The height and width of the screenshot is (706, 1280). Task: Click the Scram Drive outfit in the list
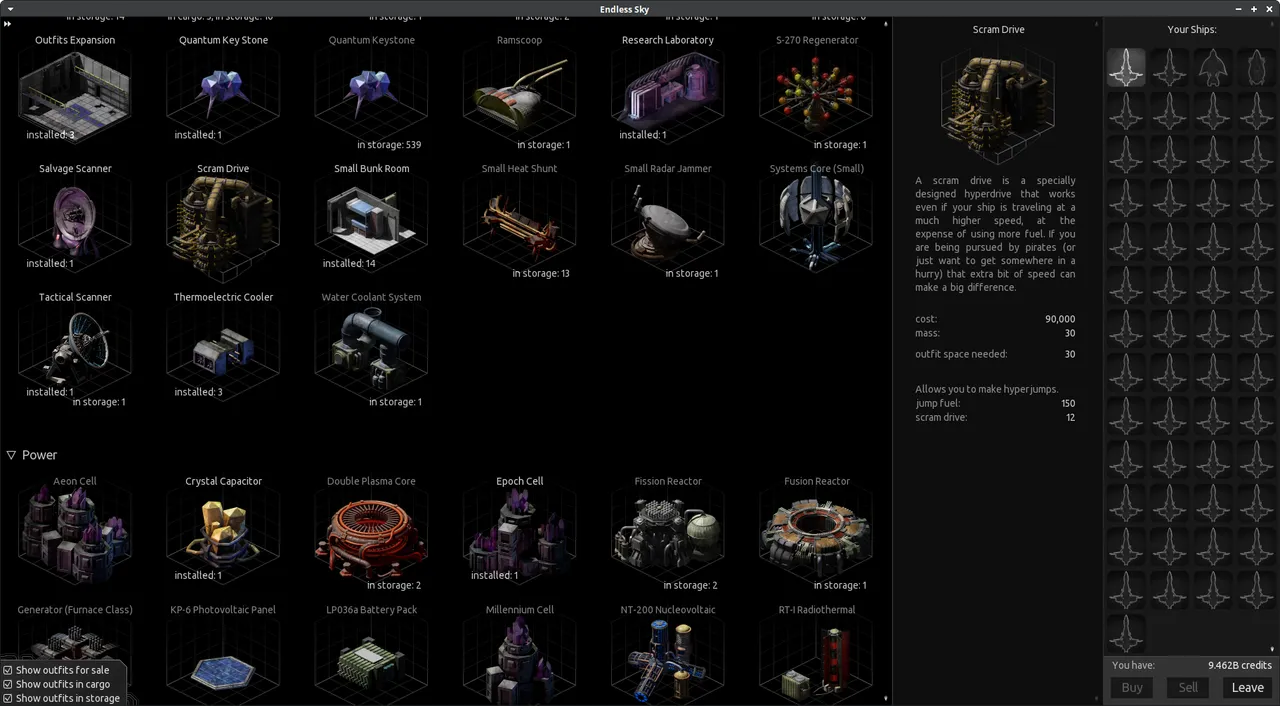(223, 222)
